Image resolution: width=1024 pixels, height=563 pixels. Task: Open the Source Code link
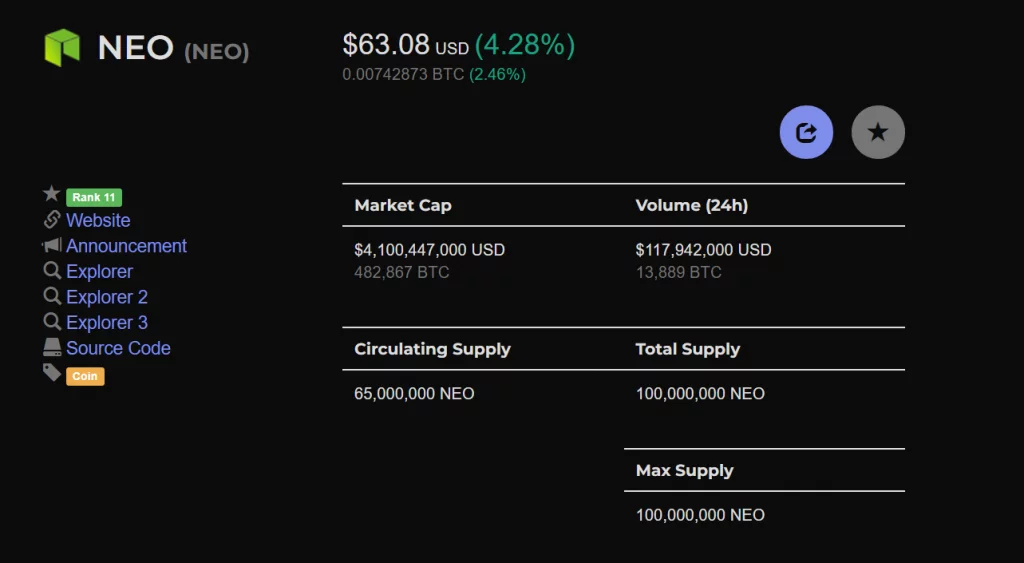(118, 347)
